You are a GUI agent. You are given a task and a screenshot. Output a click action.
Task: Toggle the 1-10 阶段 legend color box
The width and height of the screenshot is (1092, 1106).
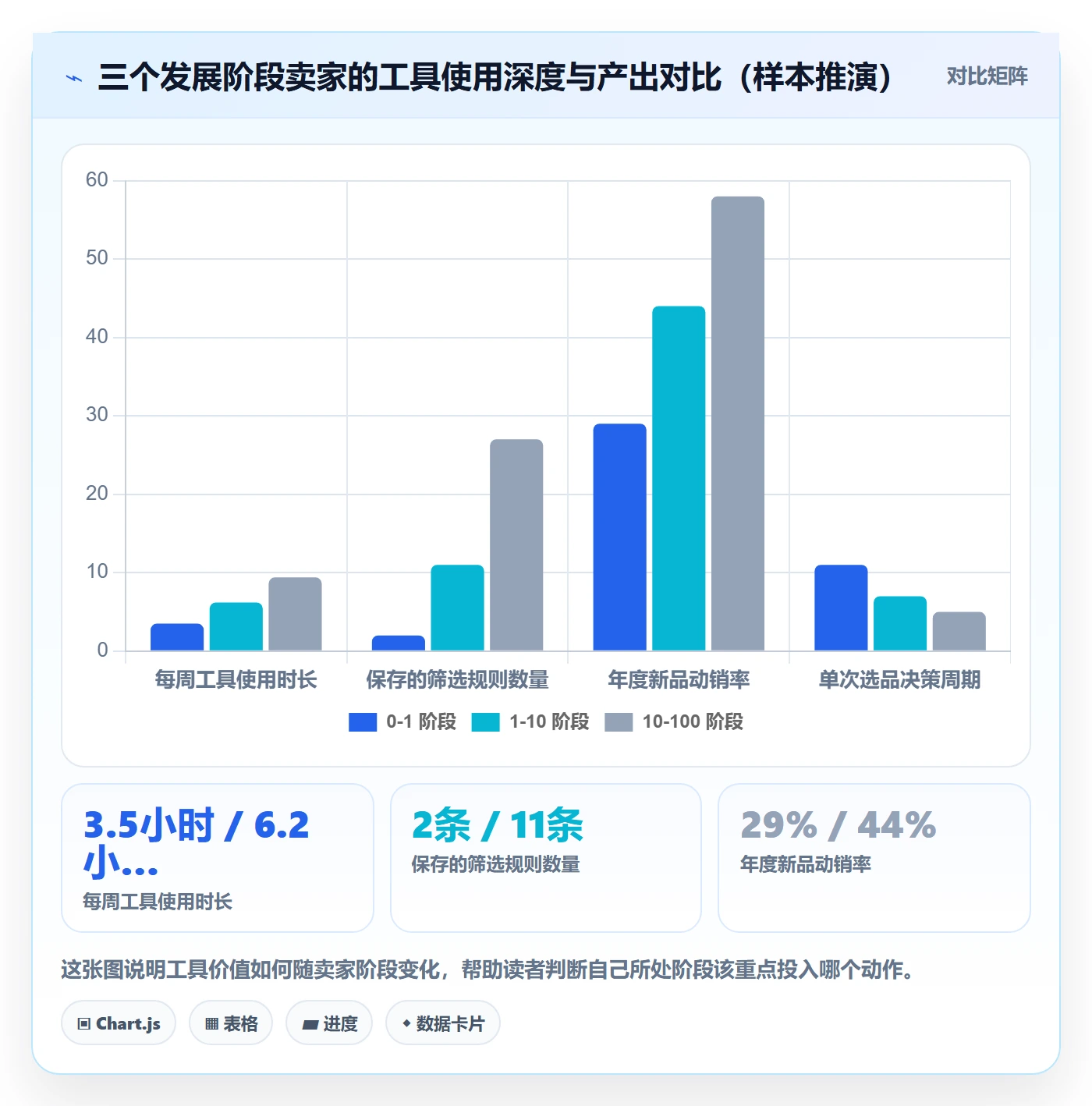click(x=485, y=722)
